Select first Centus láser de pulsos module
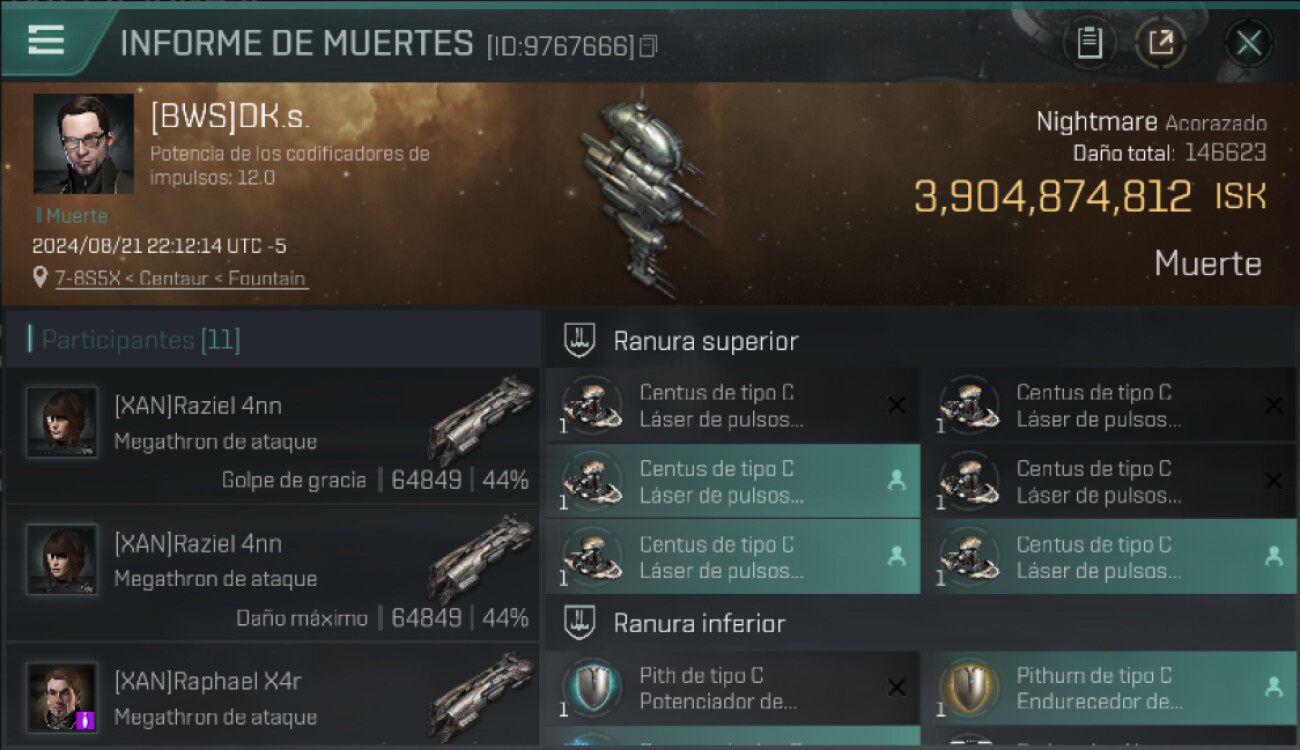 click(x=732, y=406)
